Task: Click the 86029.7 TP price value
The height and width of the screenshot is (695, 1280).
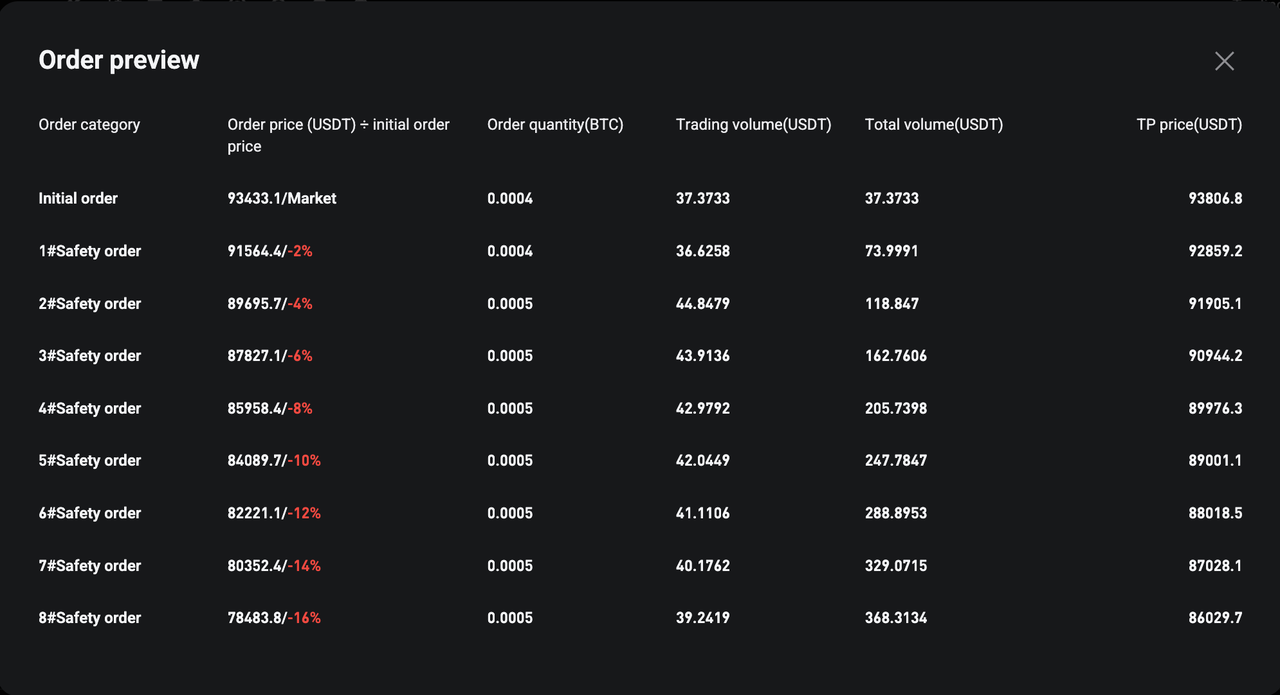Action: pos(1215,618)
